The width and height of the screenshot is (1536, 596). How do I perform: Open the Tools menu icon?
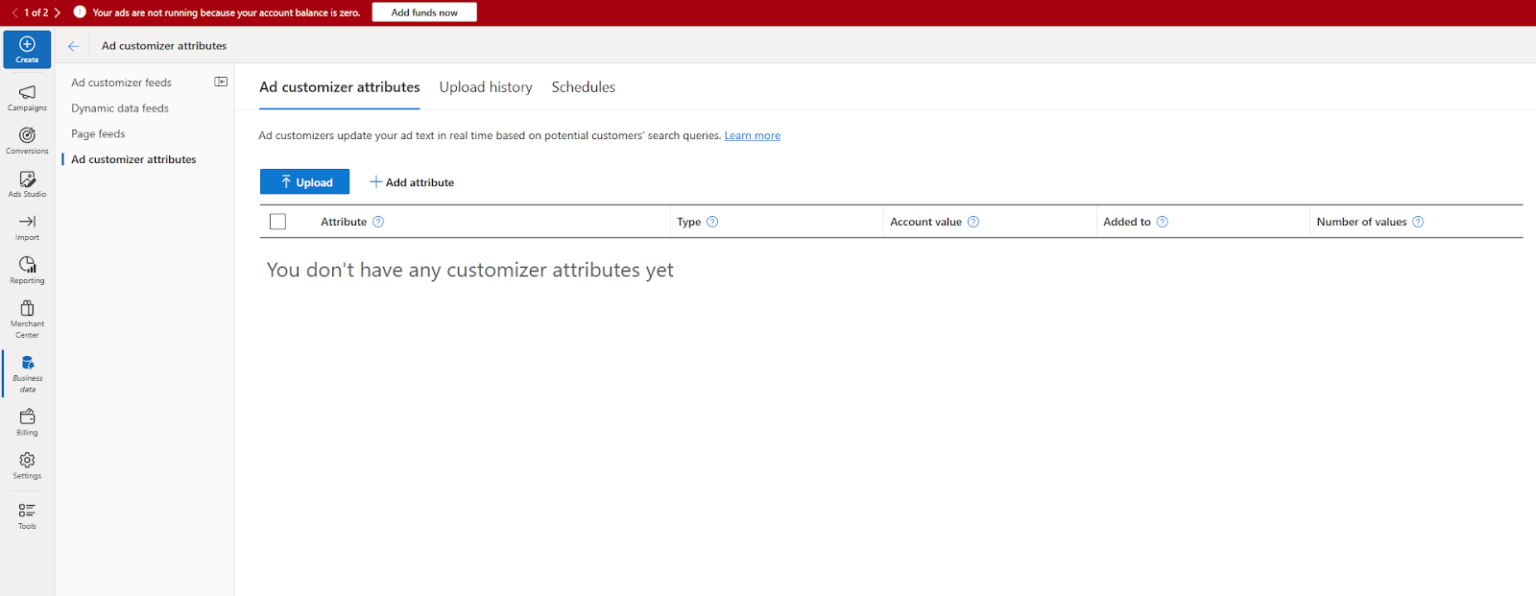click(x=27, y=511)
